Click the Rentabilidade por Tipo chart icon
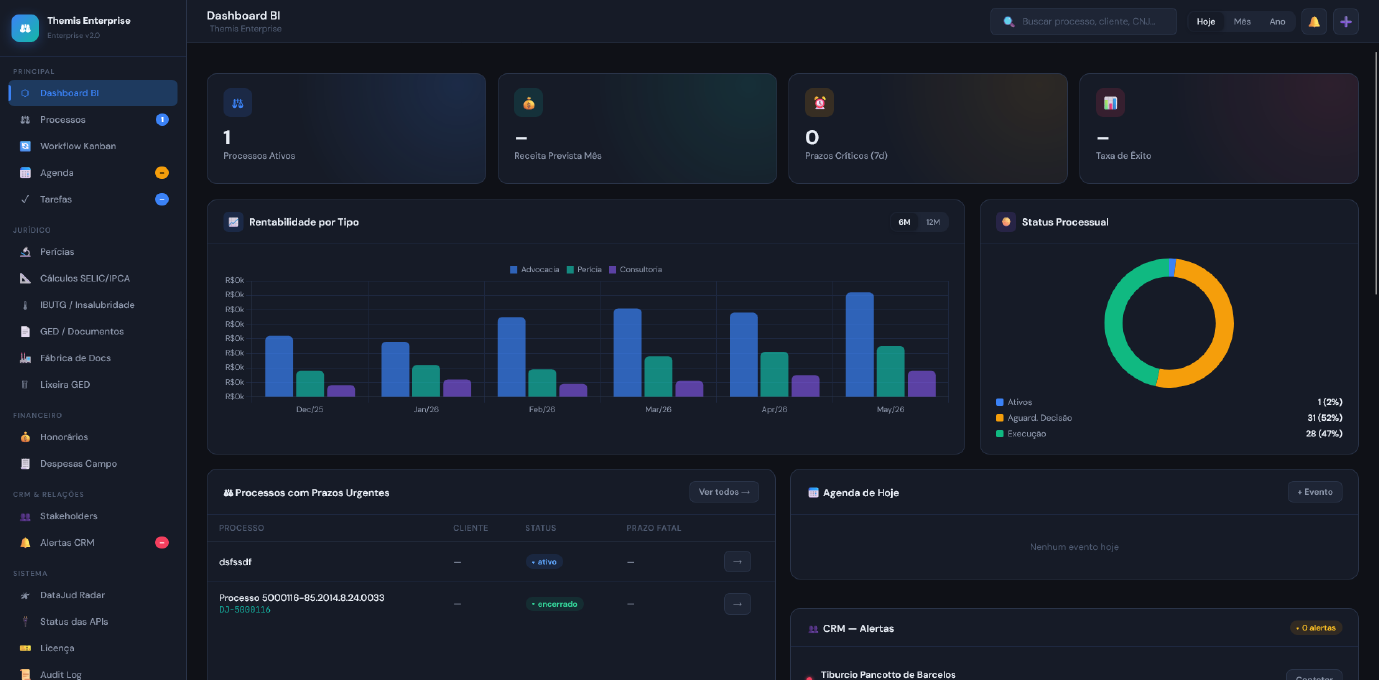Screen dimensions: 1379x680 [233, 222]
